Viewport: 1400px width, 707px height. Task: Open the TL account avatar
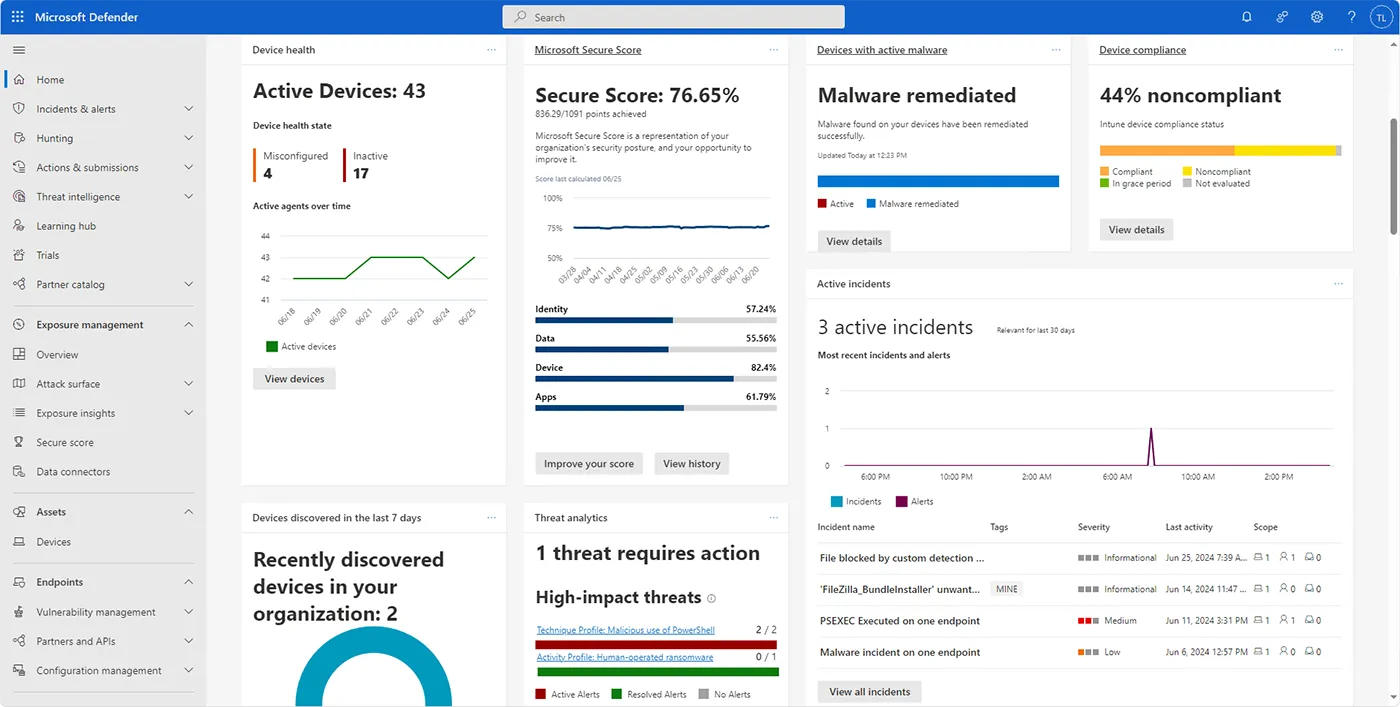[1381, 17]
